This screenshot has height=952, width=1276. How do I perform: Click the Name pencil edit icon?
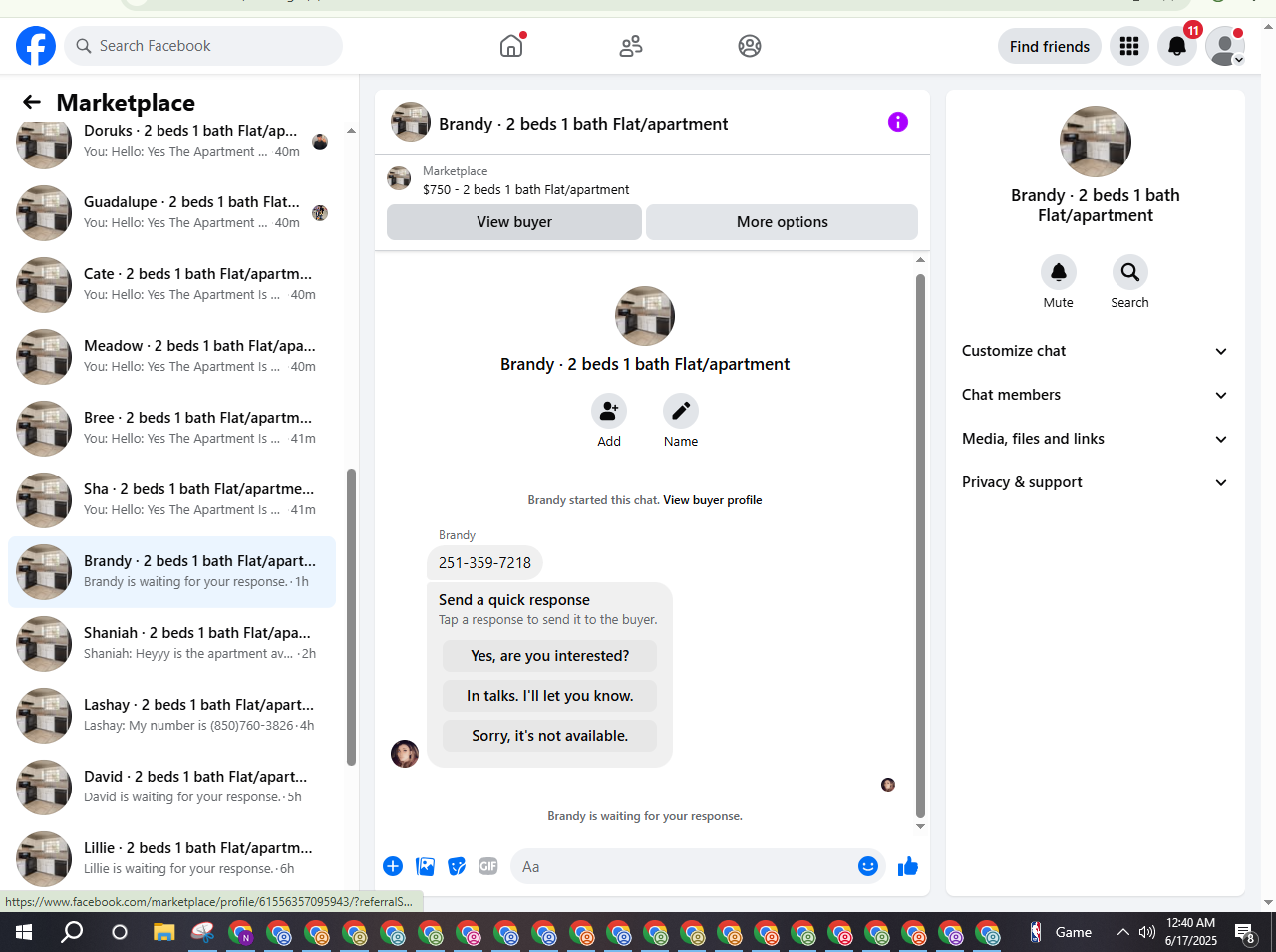click(681, 411)
